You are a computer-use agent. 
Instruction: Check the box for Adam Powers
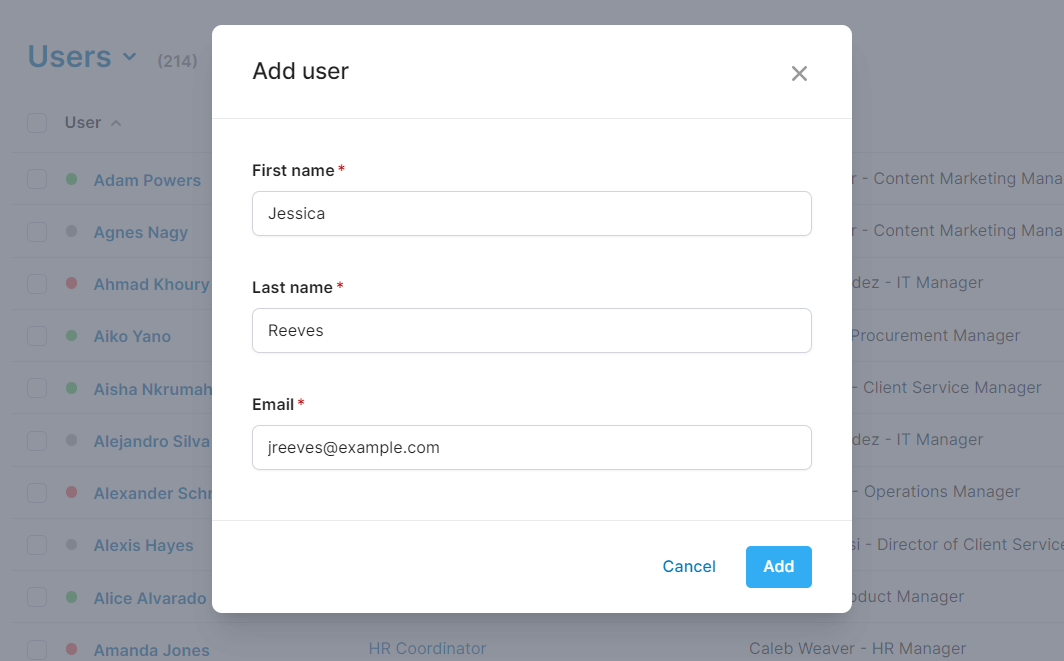coord(37,180)
